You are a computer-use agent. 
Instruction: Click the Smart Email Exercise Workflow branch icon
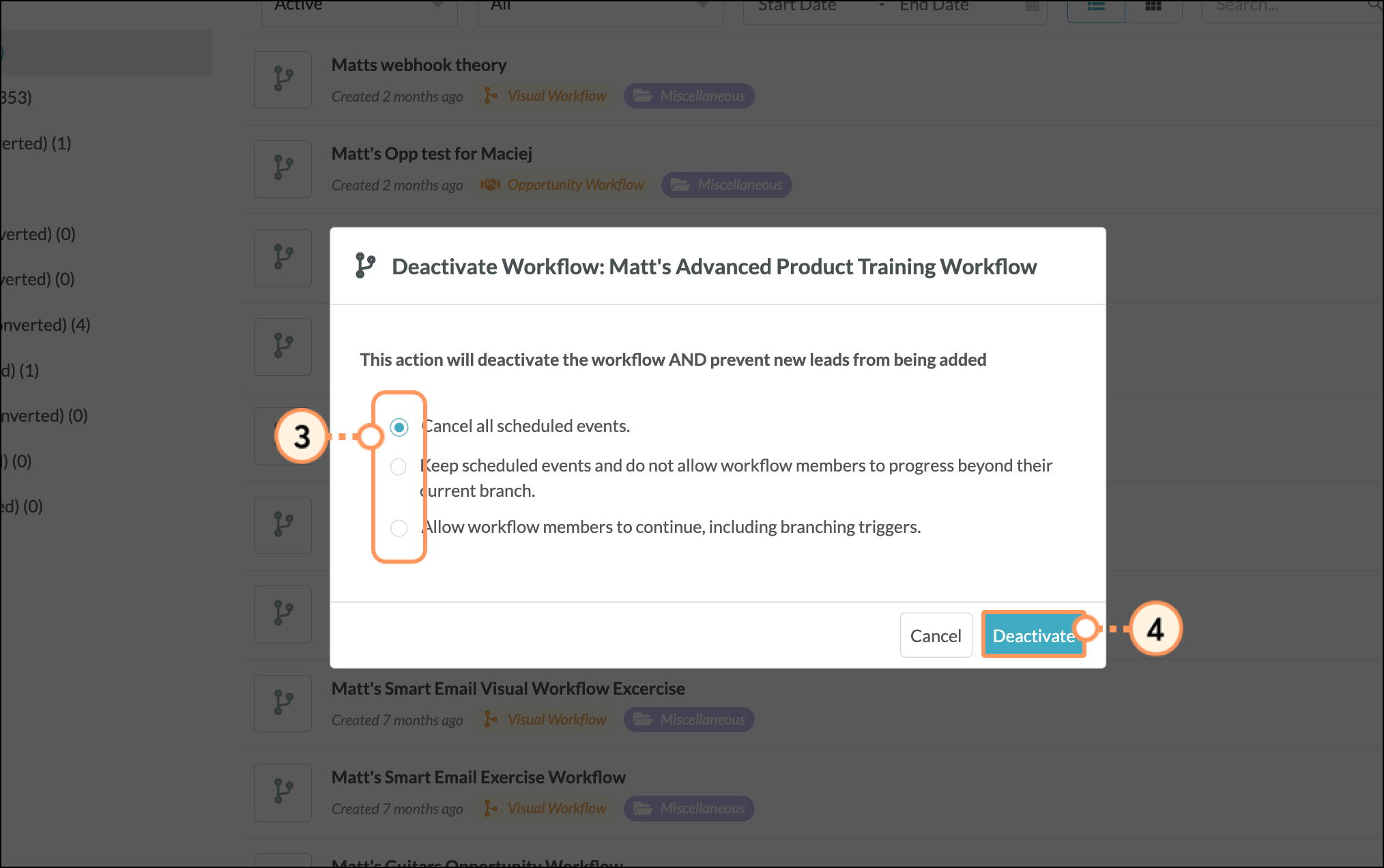click(283, 792)
